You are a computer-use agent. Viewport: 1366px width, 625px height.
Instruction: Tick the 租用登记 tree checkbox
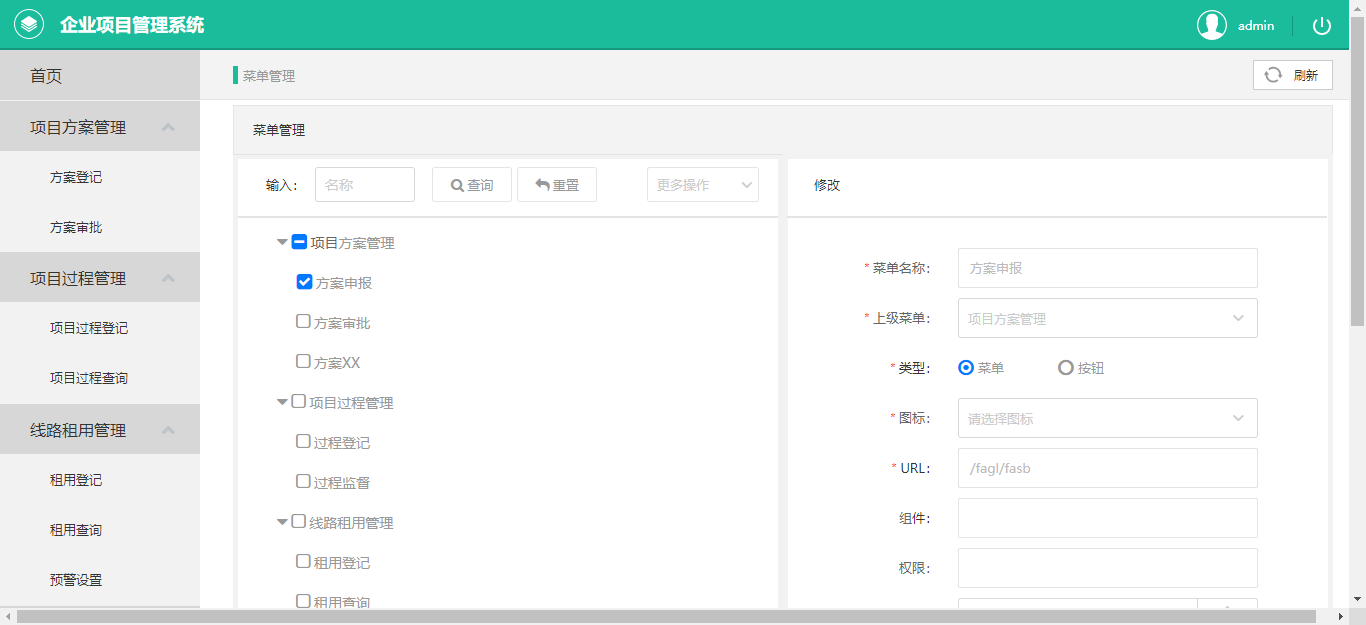pos(303,562)
